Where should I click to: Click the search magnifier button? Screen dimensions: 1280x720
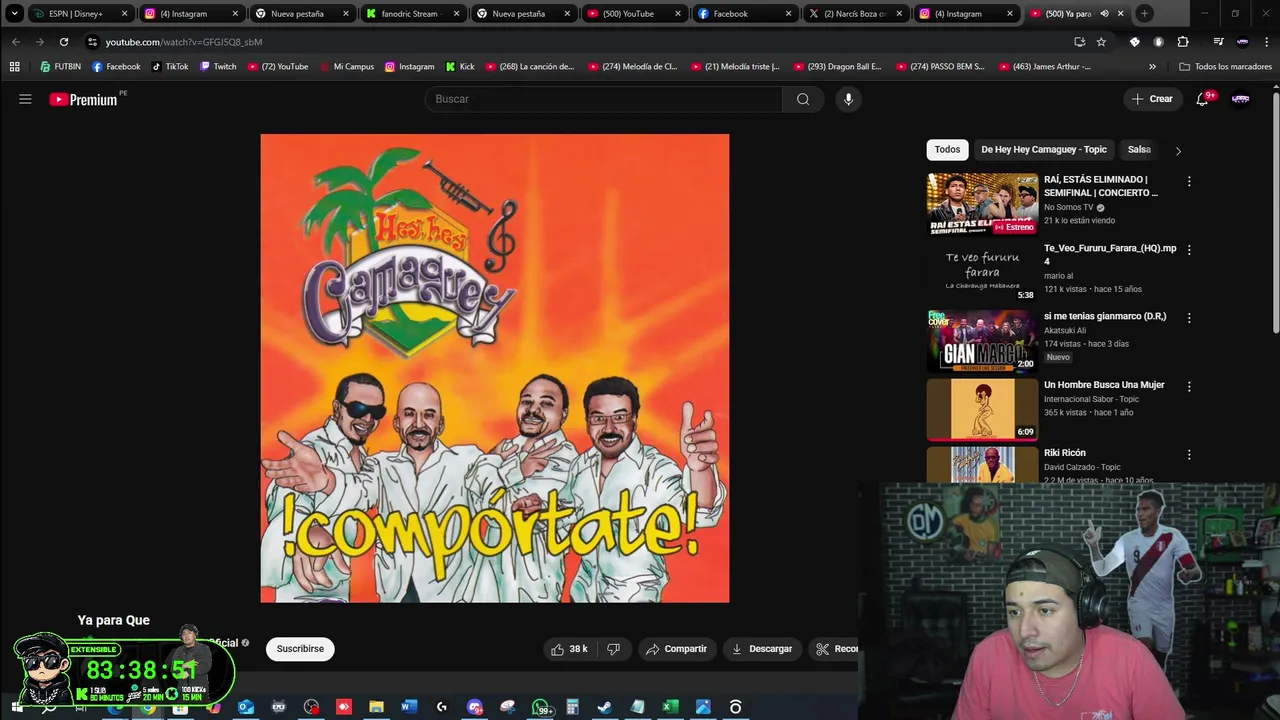pyautogui.click(x=803, y=99)
